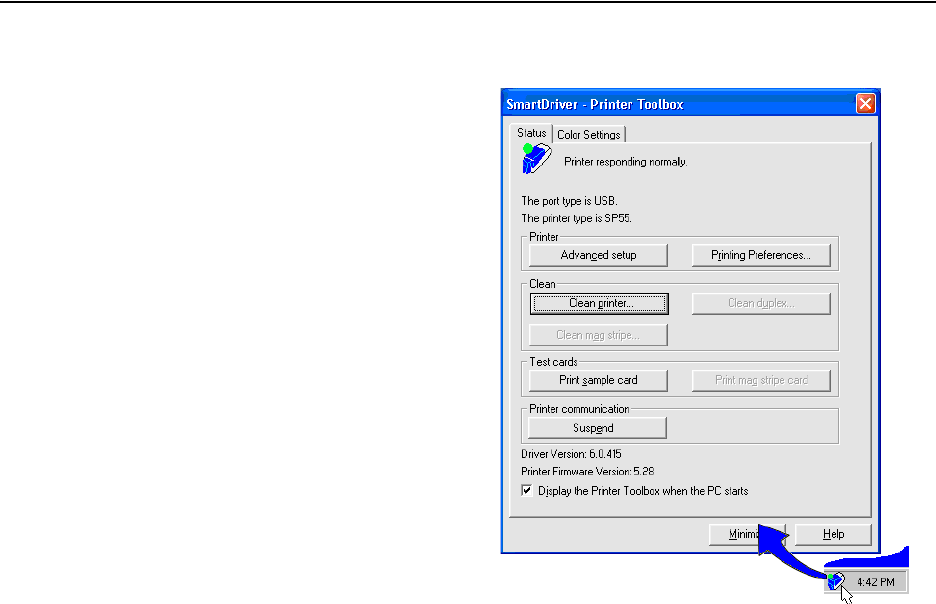Click the 'Printer responding normally.' status text
Screen dimensions: 936x604
tap(626, 162)
